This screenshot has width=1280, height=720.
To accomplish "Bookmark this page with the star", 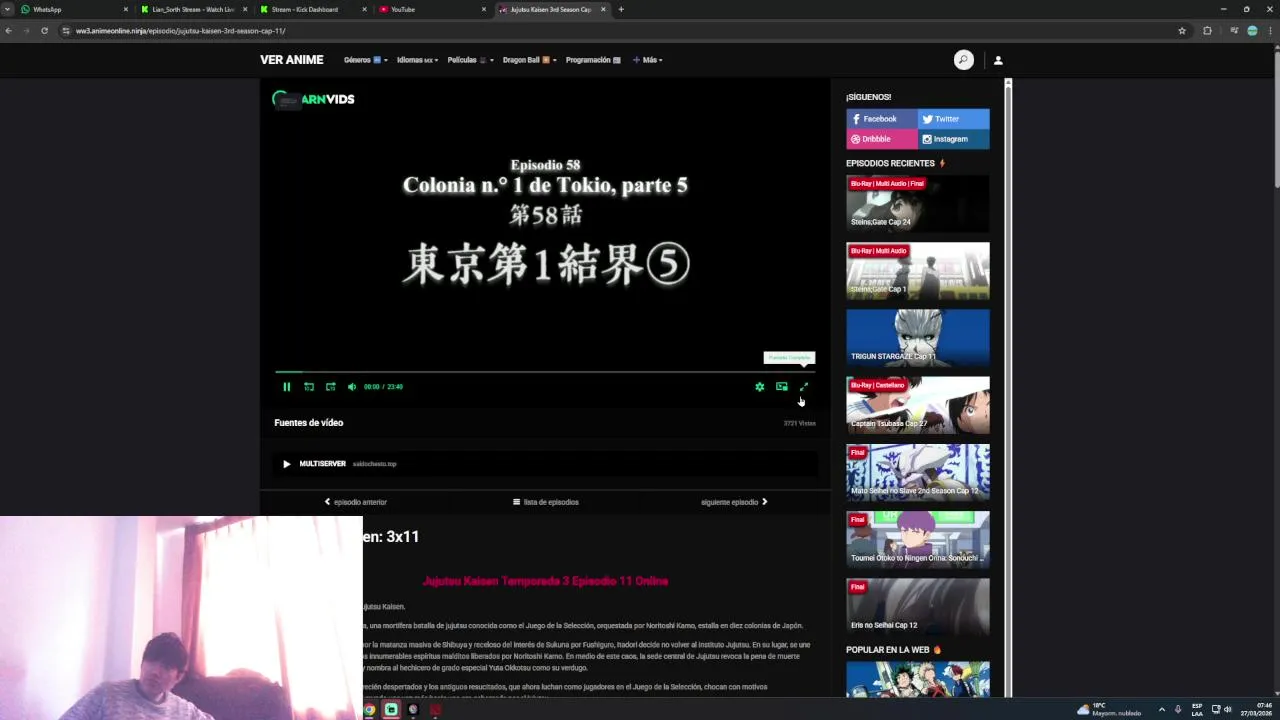I will [x=1182, y=31].
